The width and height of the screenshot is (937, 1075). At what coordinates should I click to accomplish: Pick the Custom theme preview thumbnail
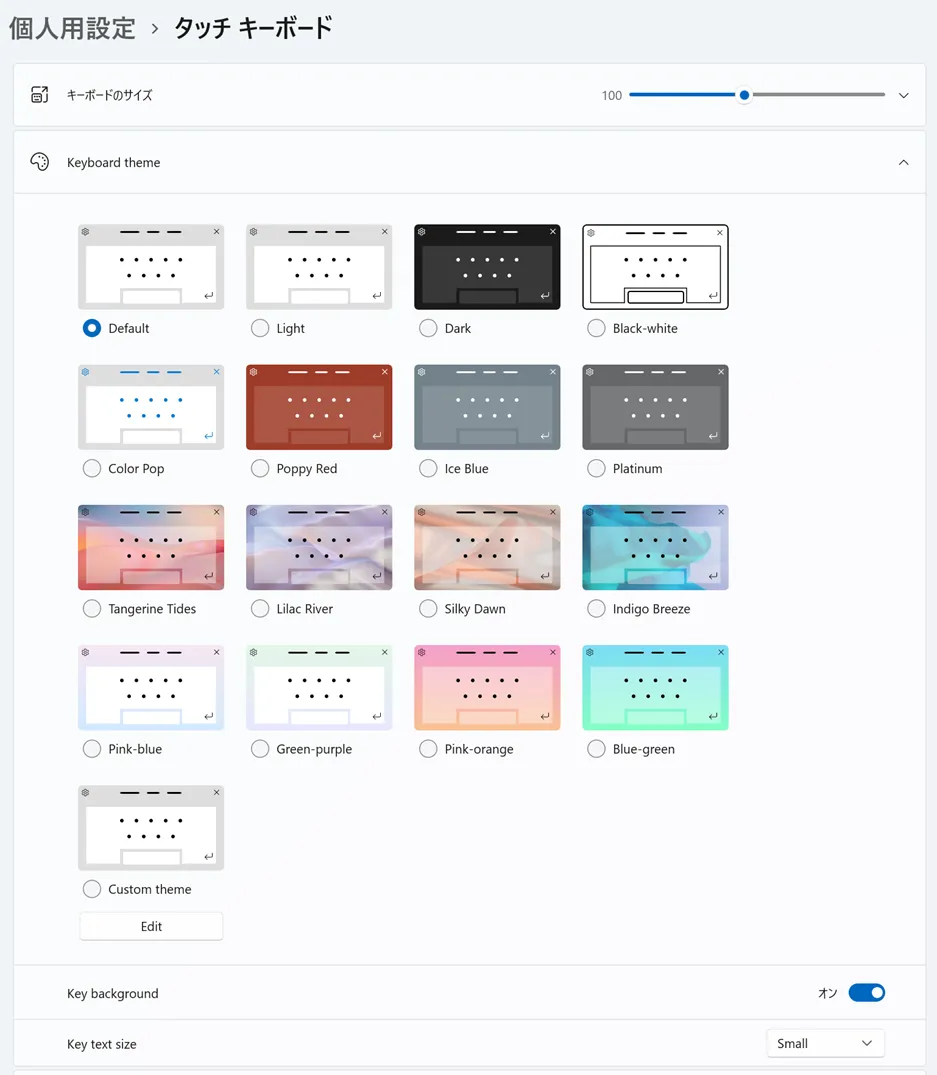pyautogui.click(x=151, y=828)
